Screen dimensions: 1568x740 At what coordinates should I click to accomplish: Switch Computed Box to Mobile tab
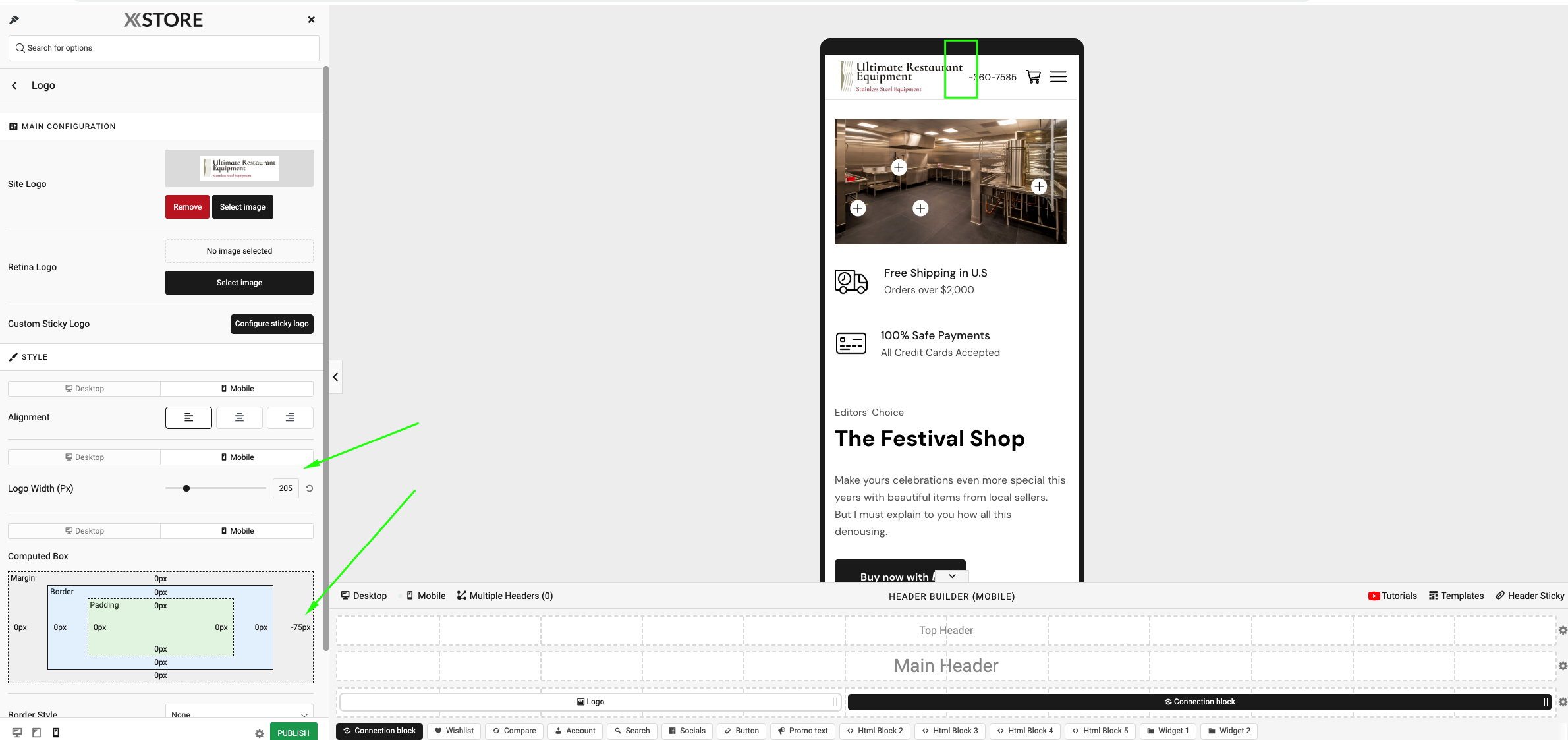click(x=237, y=531)
